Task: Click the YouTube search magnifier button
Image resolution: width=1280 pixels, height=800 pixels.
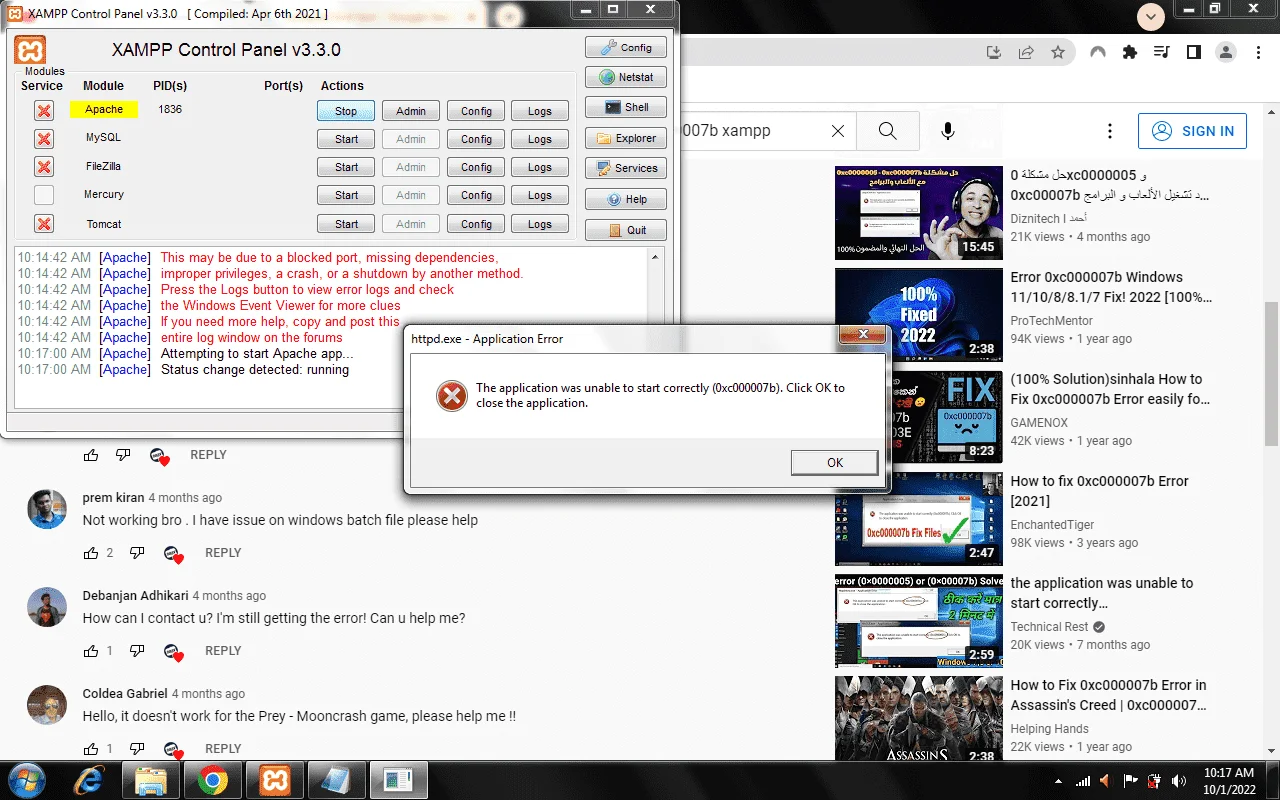Action: tap(887, 131)
